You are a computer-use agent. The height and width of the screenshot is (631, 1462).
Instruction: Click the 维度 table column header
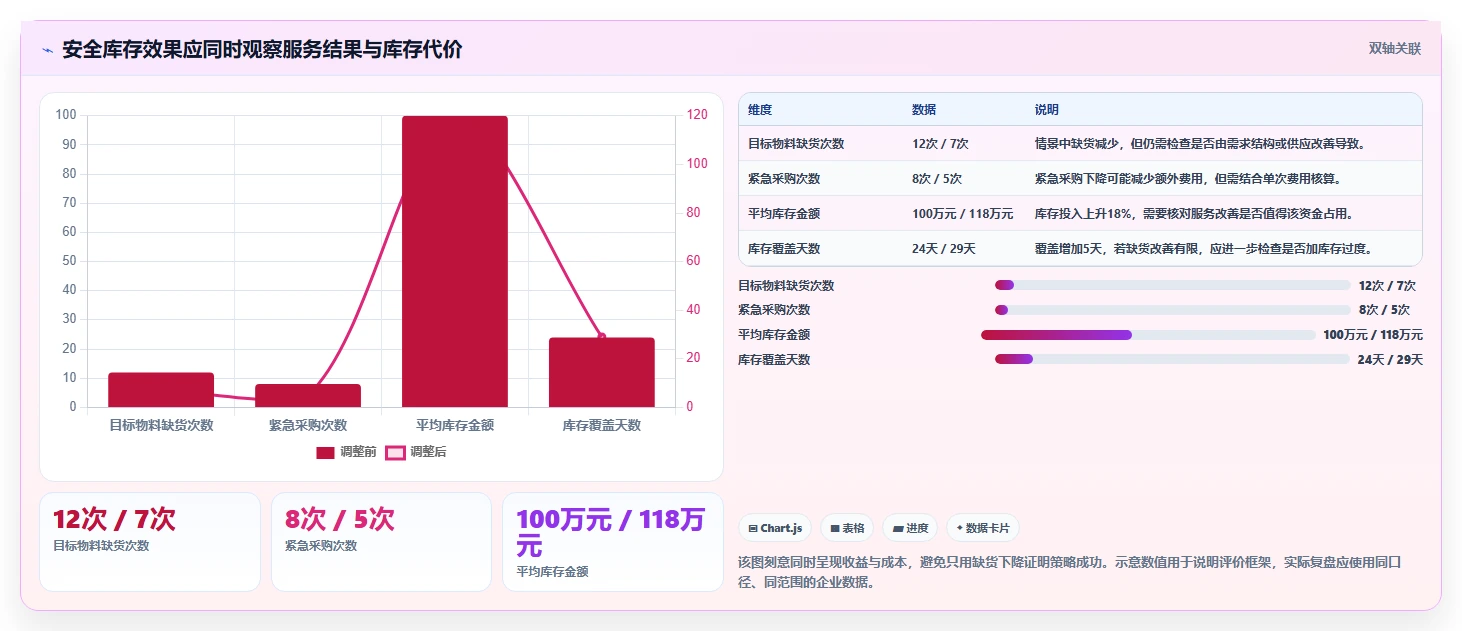click(760, 110)
